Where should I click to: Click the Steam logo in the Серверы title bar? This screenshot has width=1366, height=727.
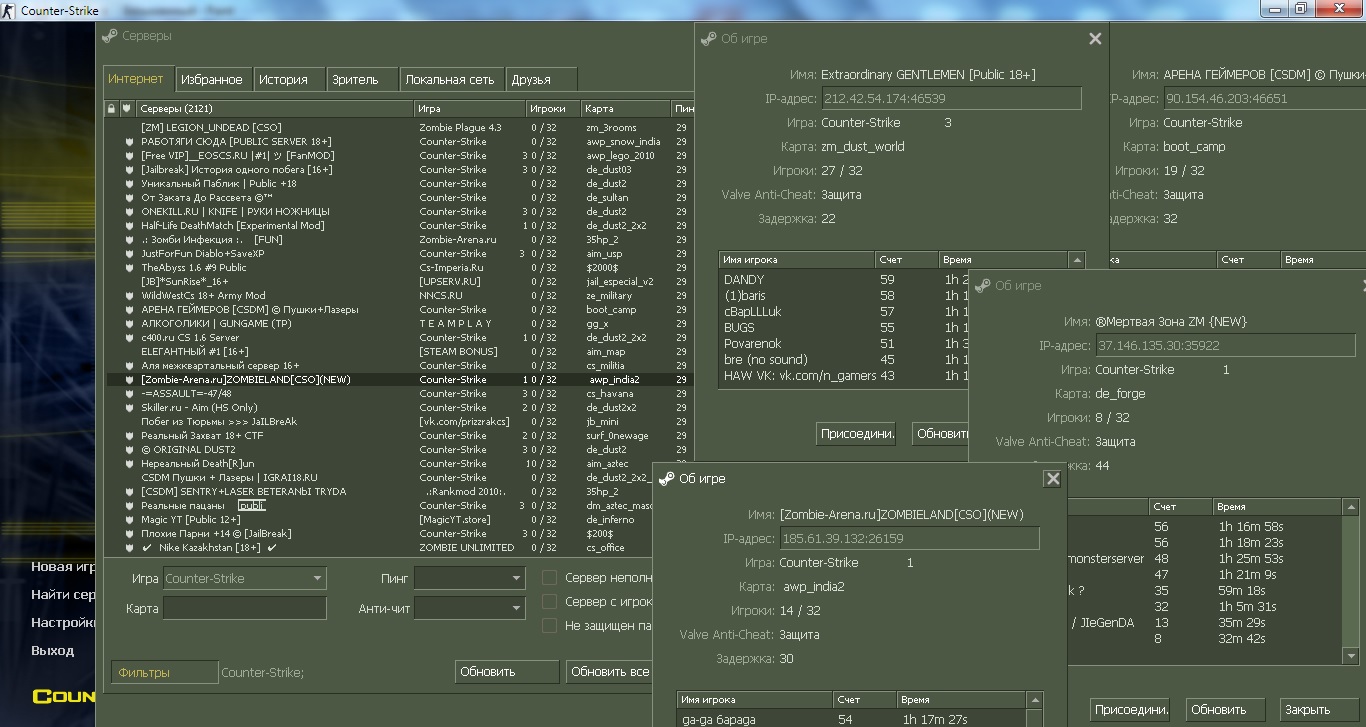click(x=110, y=36)
